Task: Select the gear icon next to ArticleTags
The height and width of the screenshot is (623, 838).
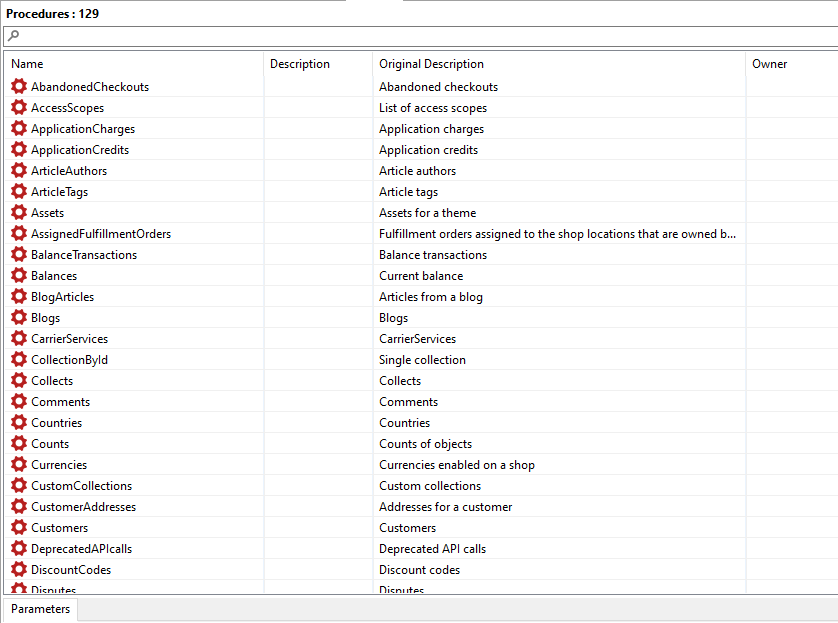Action: click(x=19, y=192)
